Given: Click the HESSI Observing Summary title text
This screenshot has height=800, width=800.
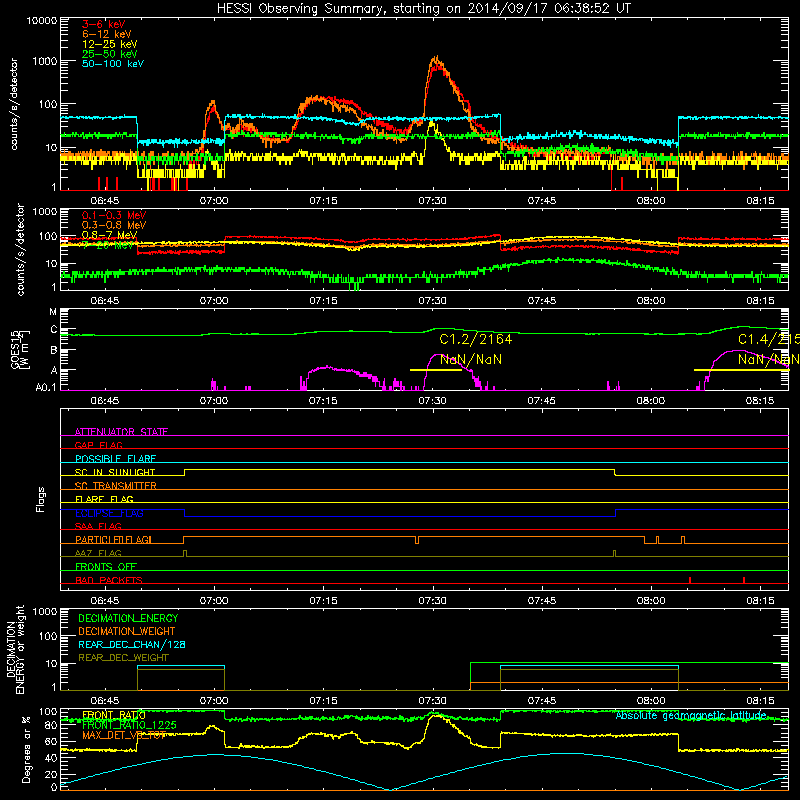Looking at the screenshot, I should pyautogui.click(x=423, y=9).
